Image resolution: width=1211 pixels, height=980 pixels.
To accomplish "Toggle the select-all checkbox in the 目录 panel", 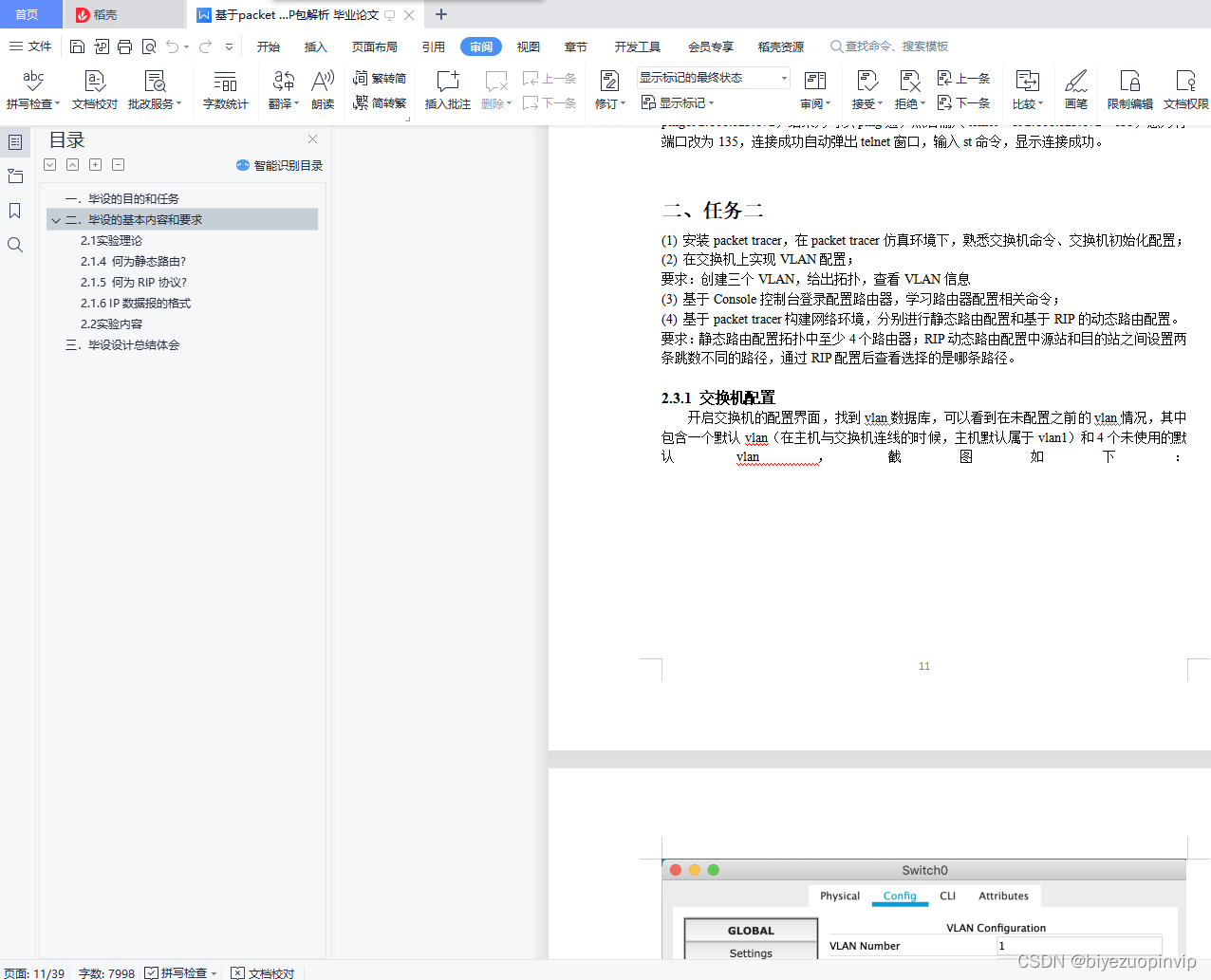I will [49, 164].
